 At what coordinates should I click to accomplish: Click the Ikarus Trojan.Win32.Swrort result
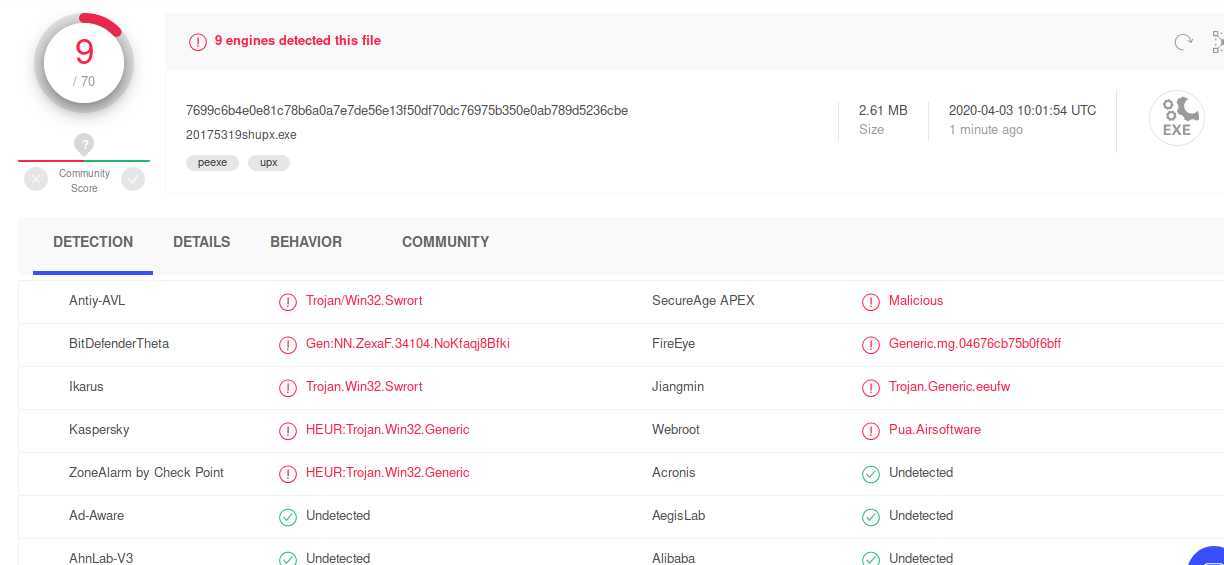[364, 386]
